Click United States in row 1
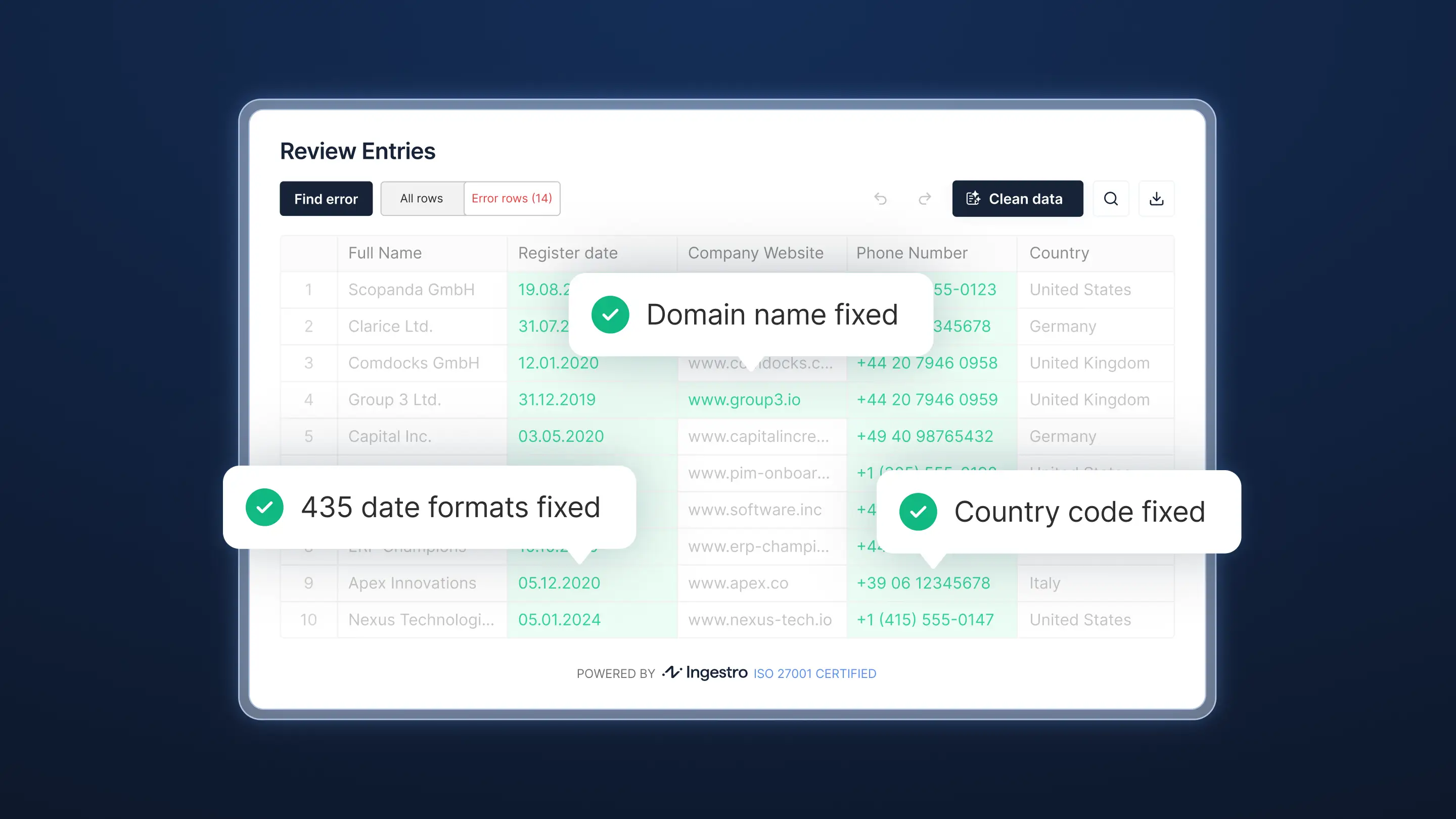This screenshot has height=819, width=1456. point(1096,290)
